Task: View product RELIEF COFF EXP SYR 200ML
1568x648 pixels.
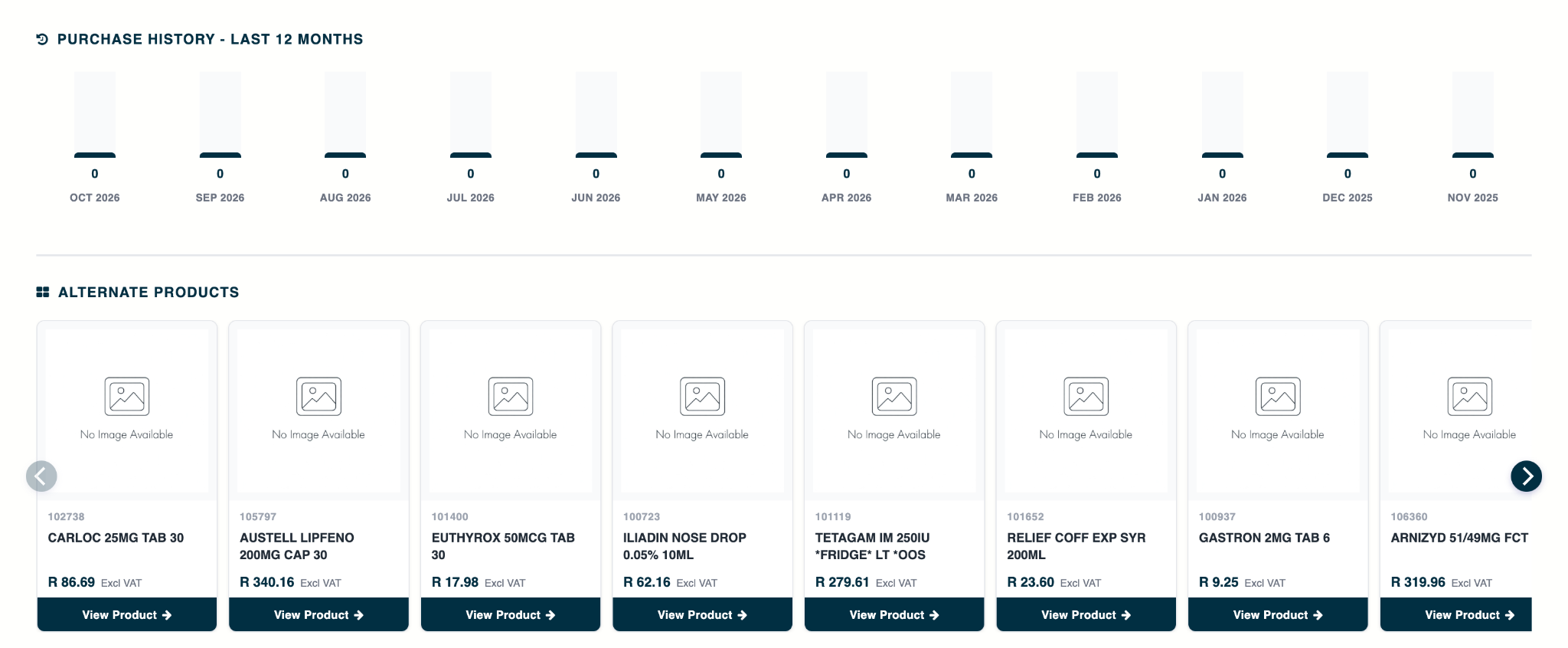Action: point(1086,615)
